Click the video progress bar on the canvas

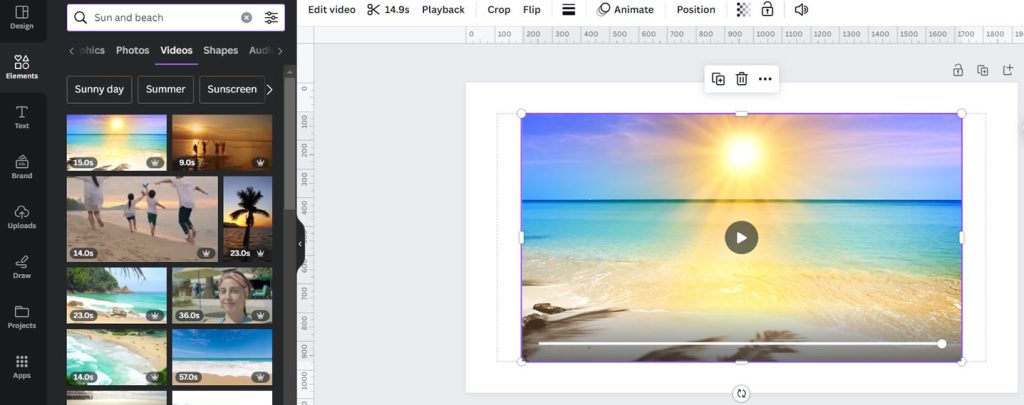(x=738, y=344)
